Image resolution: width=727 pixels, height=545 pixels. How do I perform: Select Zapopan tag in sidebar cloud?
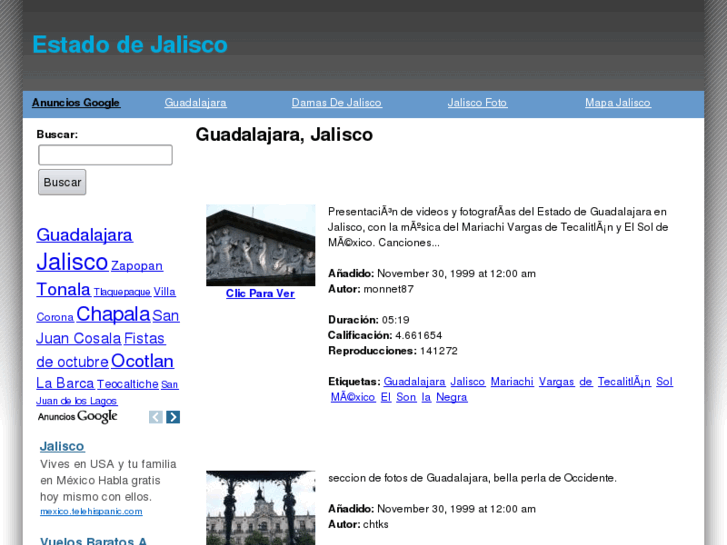coord(137,266)
